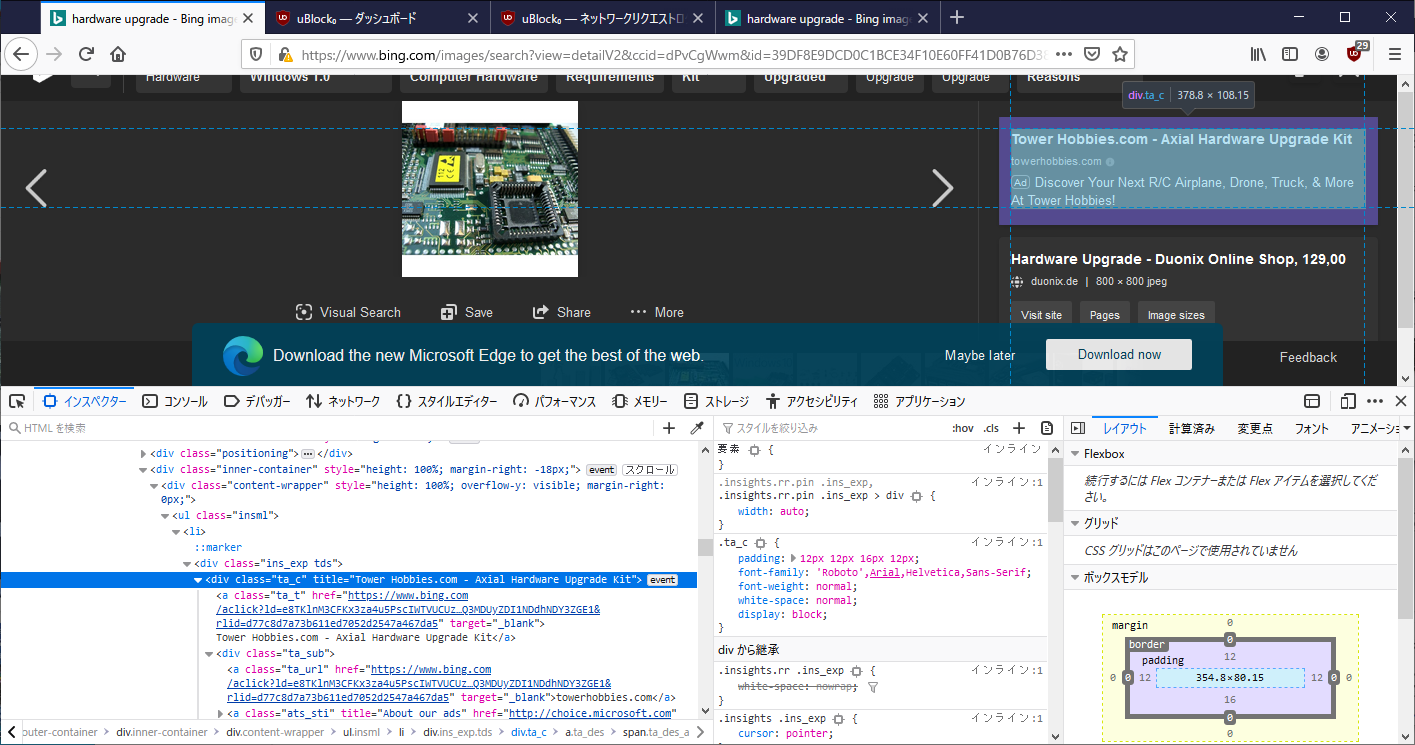Screen dimensions: 1415x745
Task: Reload the current page
Action: pyautogui.click(x=85, y=54)
